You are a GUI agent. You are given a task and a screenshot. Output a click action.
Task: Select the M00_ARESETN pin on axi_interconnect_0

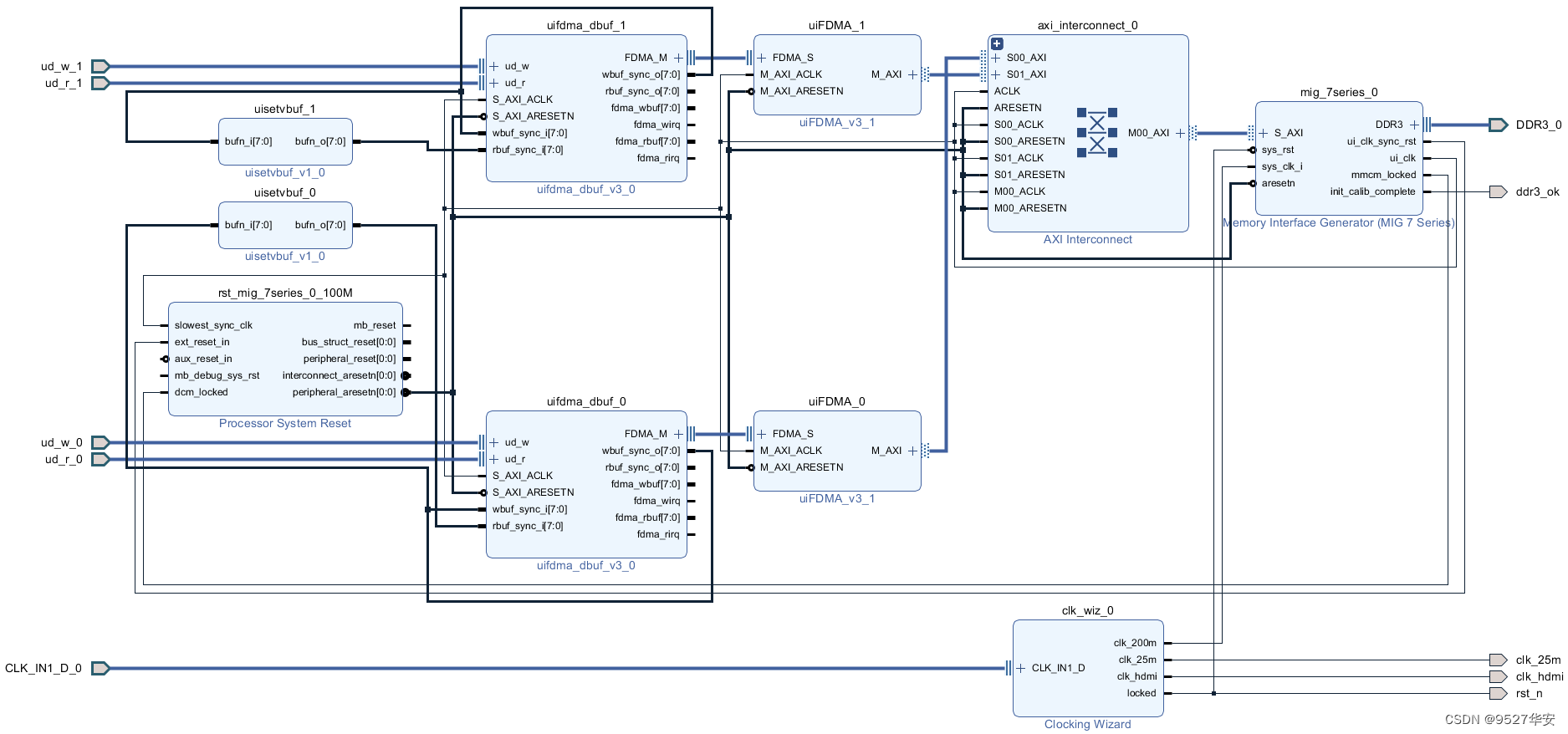tap(1030, 208)
